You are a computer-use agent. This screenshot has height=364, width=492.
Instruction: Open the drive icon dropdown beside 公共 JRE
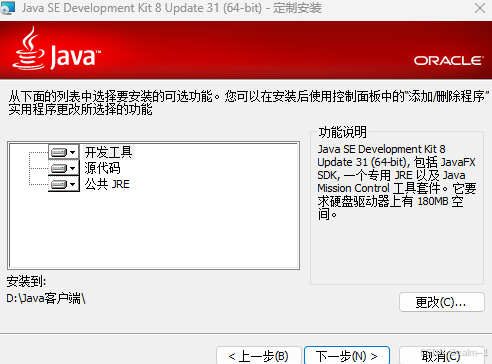[x=64, y=184]
